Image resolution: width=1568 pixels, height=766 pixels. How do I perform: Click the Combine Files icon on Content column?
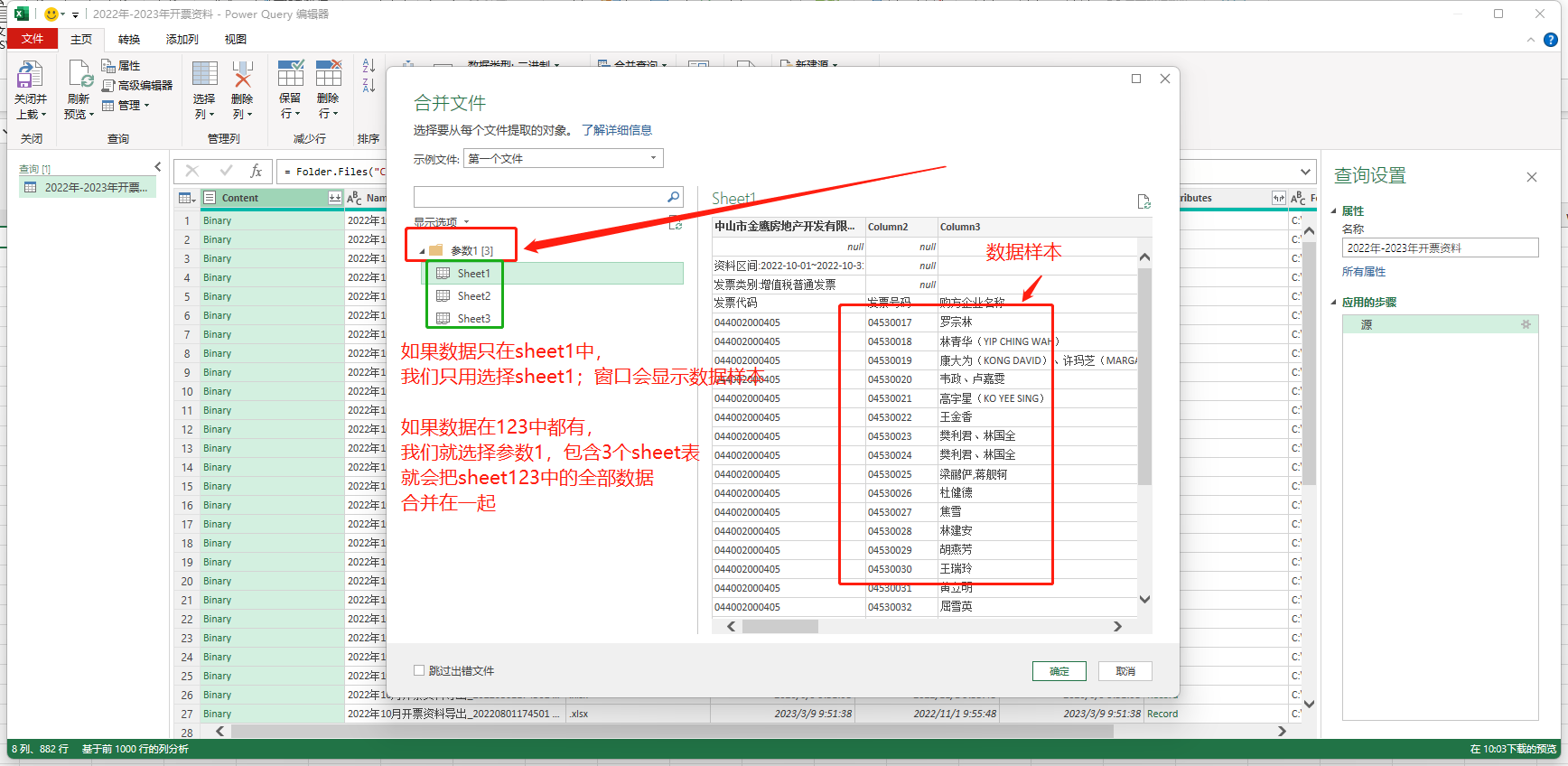334,198
